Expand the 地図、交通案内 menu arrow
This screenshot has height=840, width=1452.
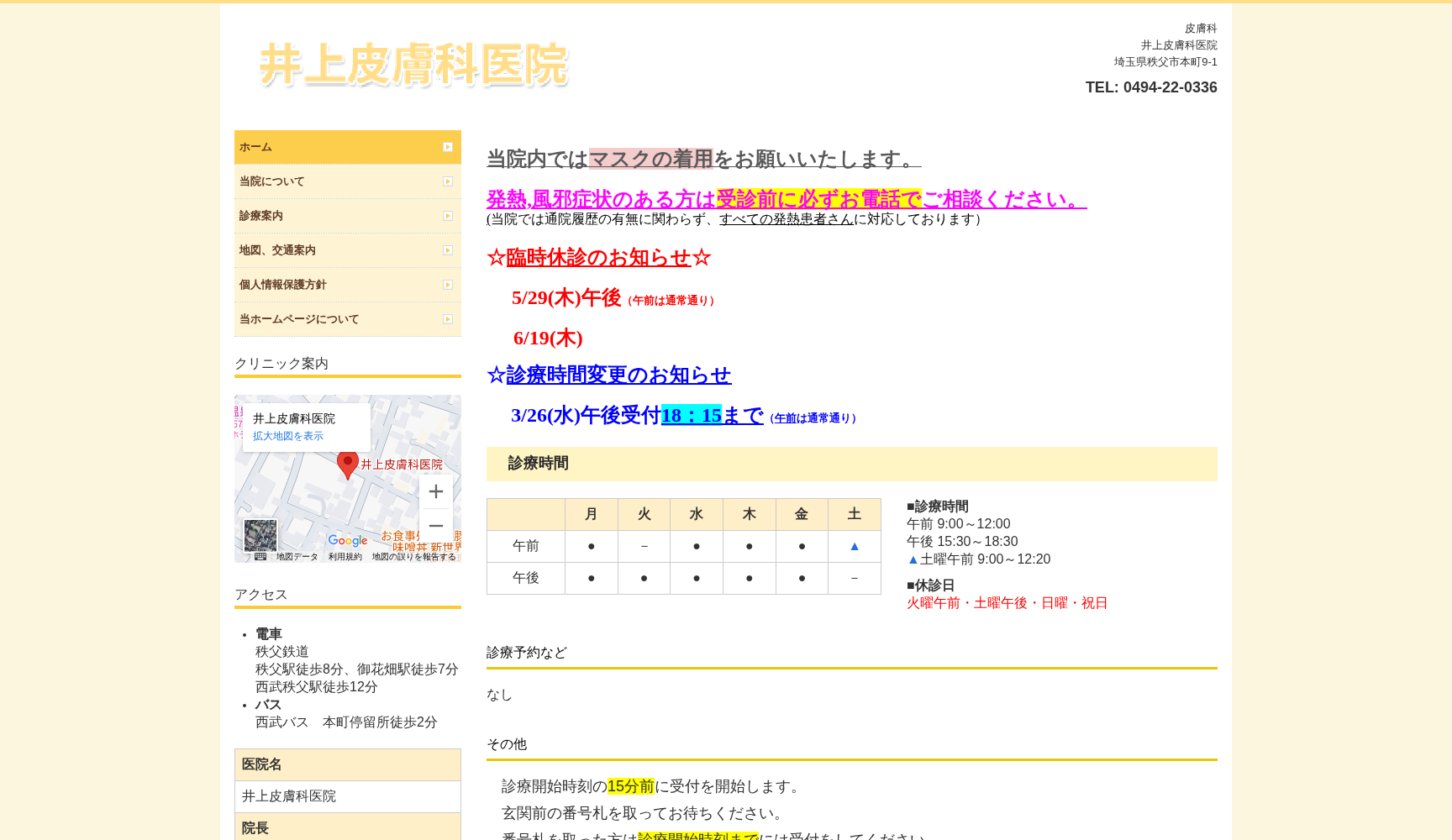(447, 249)
